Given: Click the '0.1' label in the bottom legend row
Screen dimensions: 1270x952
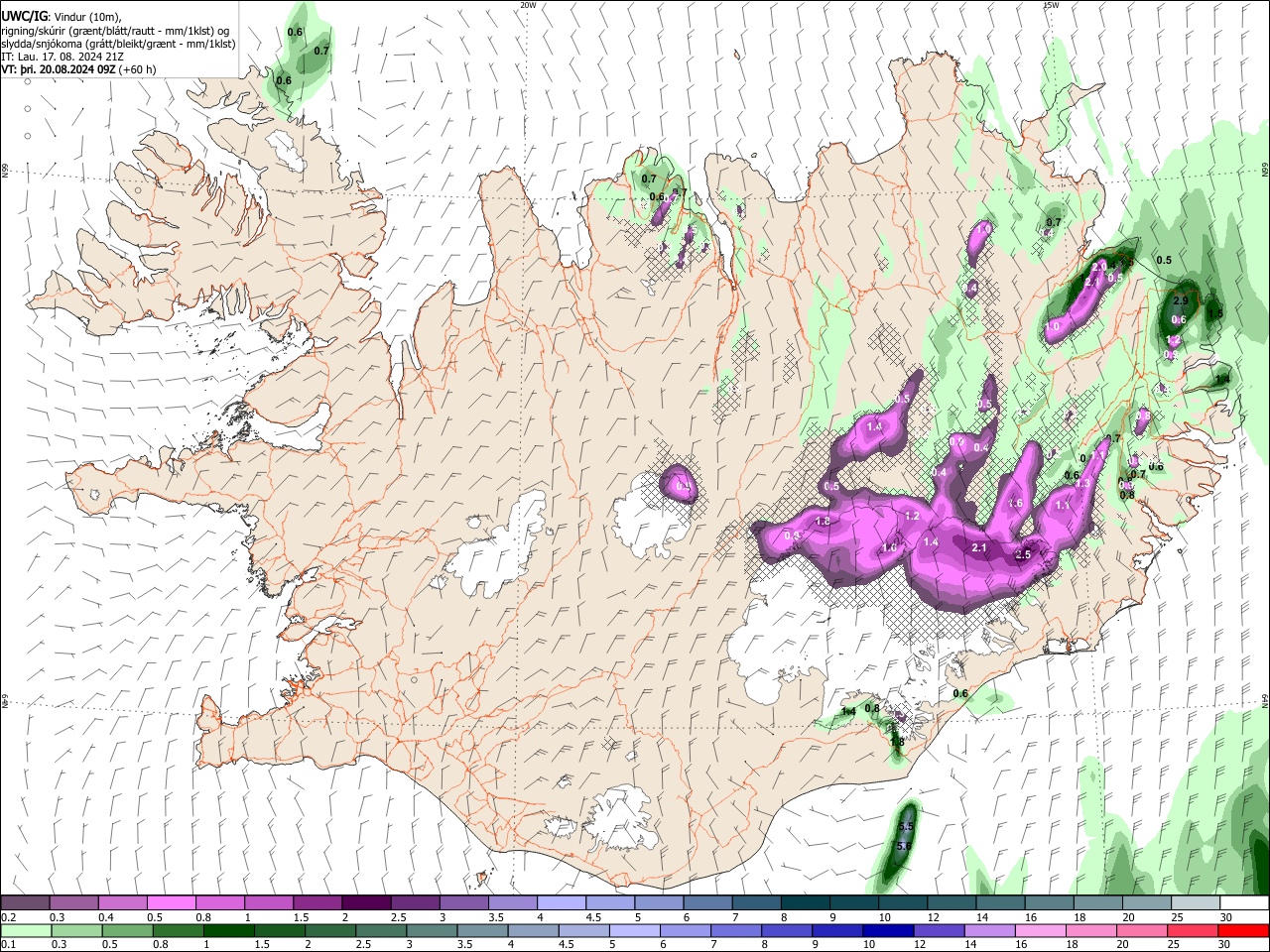Looking at the screenshot, I should pos(7,944).
